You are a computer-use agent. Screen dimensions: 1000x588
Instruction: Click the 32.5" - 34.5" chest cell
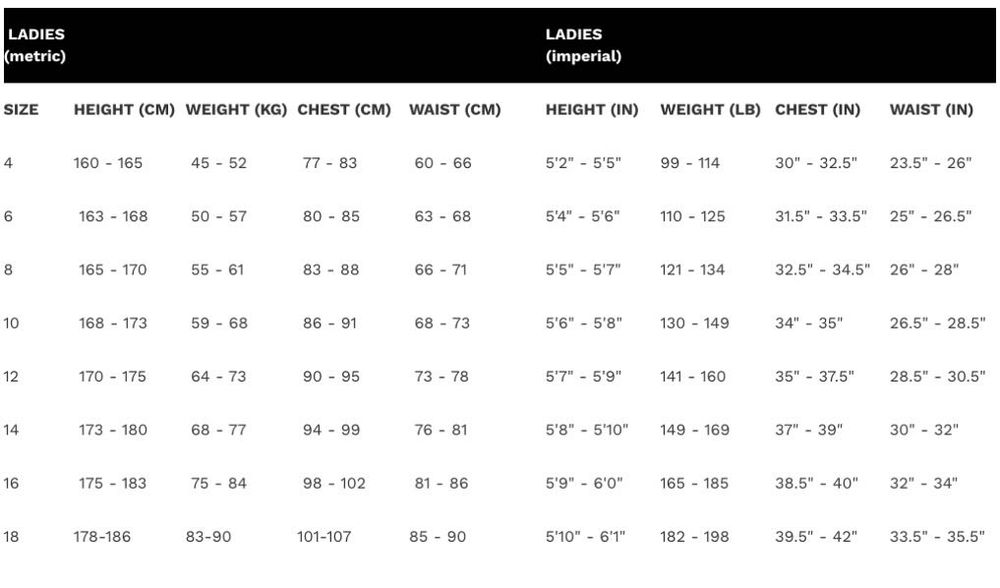tap(822, 270)
